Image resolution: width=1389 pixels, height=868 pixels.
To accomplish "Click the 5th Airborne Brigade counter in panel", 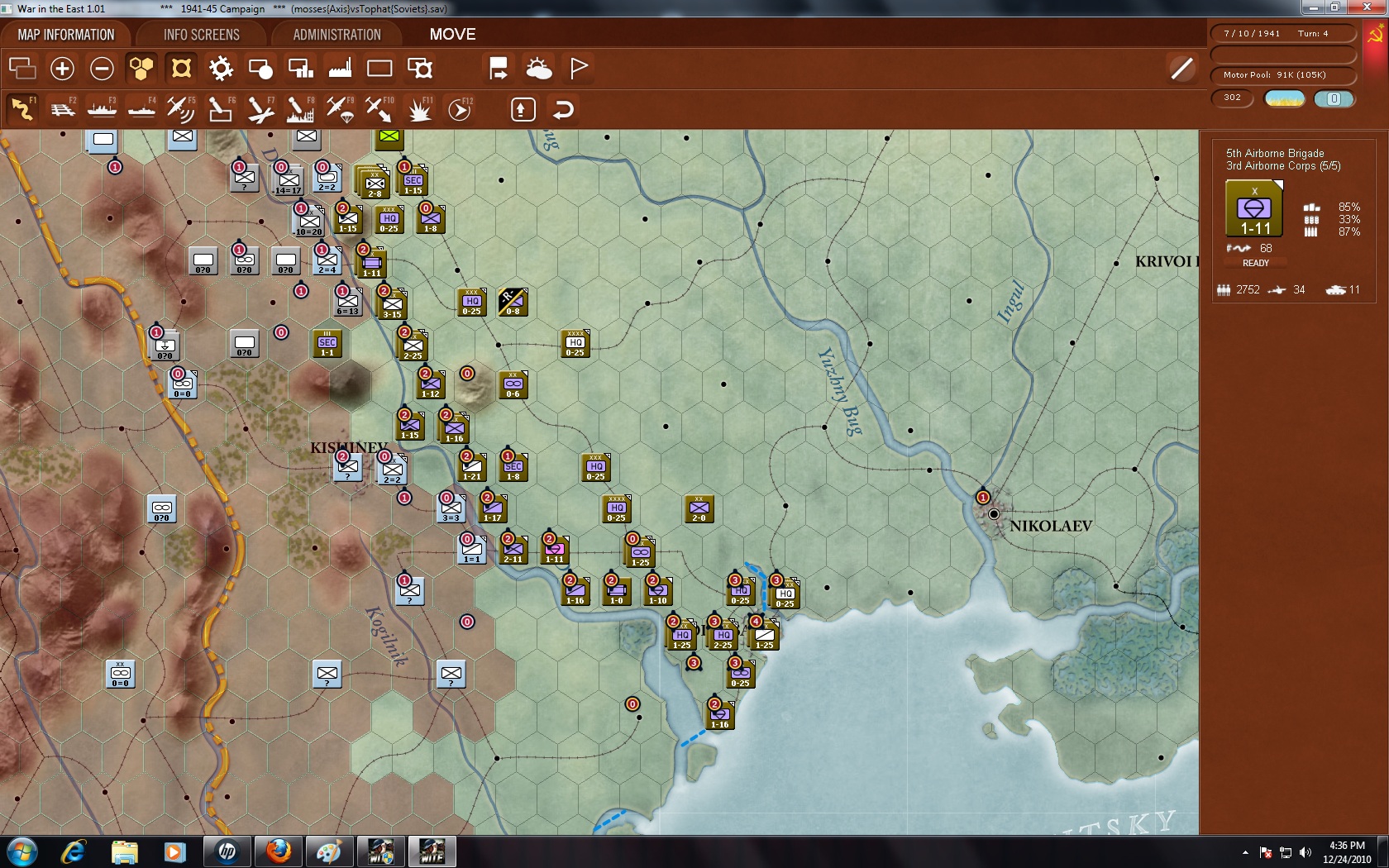I will [1253, 208].
